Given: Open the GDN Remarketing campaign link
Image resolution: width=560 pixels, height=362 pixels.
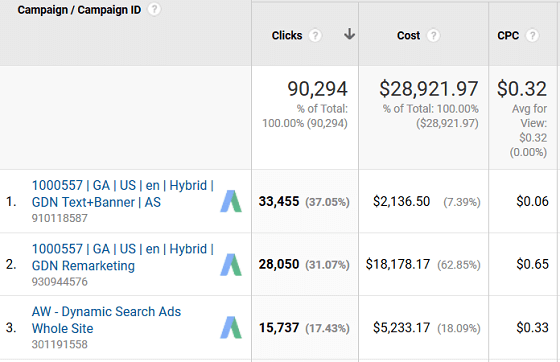Looking at the screenshot, I should pos(122,257).
